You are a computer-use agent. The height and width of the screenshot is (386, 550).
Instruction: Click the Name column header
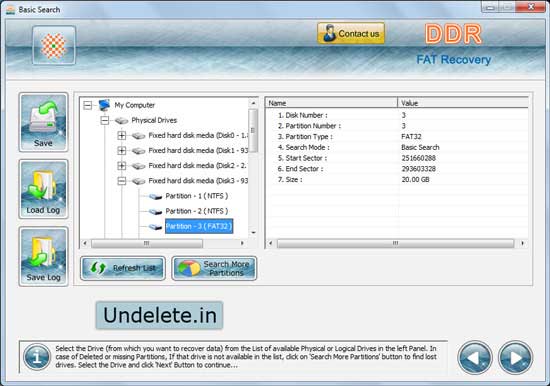click(331, 103)
